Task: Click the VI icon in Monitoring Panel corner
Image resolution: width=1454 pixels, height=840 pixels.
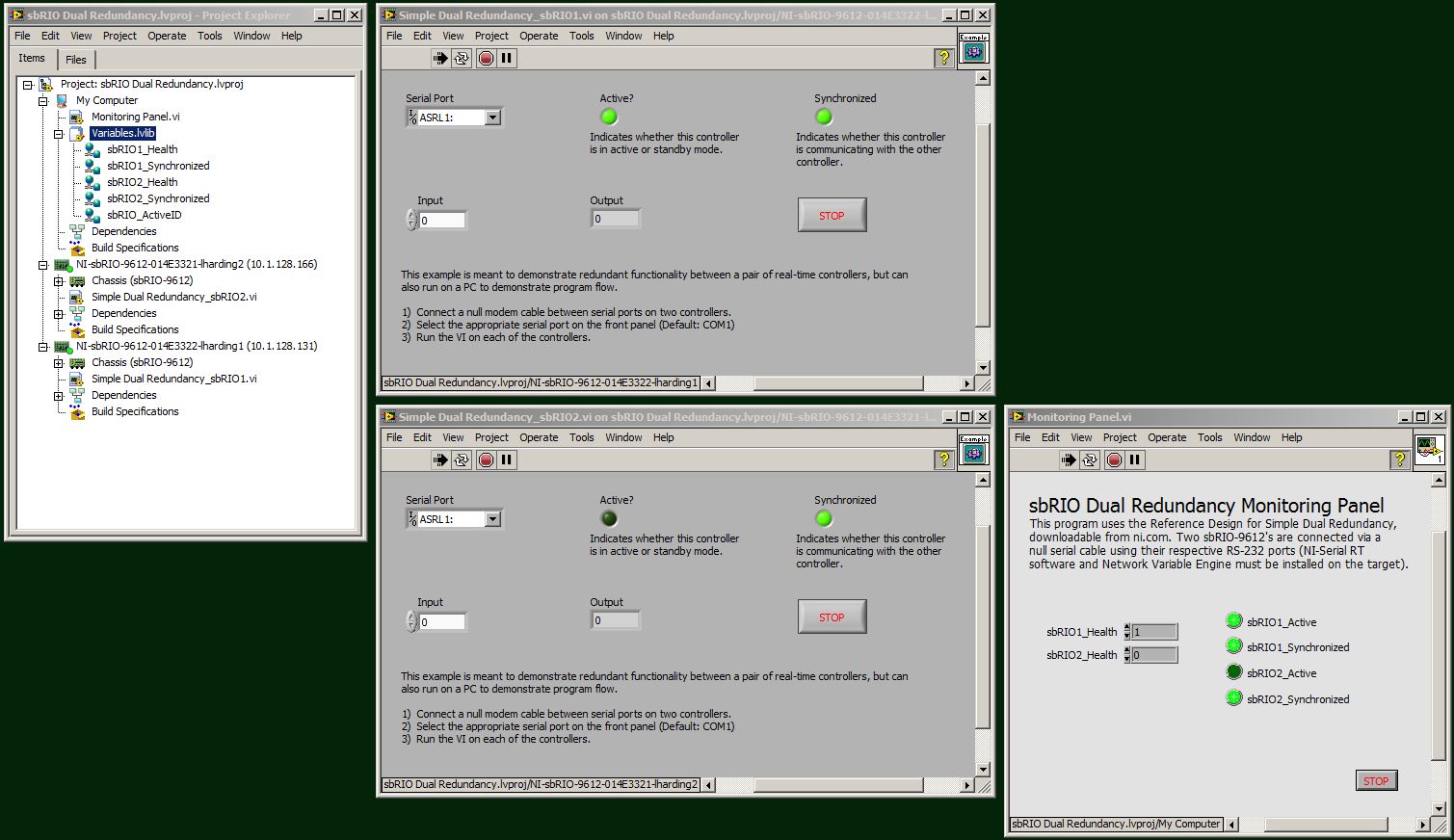Action: (x=1429, y=449)
